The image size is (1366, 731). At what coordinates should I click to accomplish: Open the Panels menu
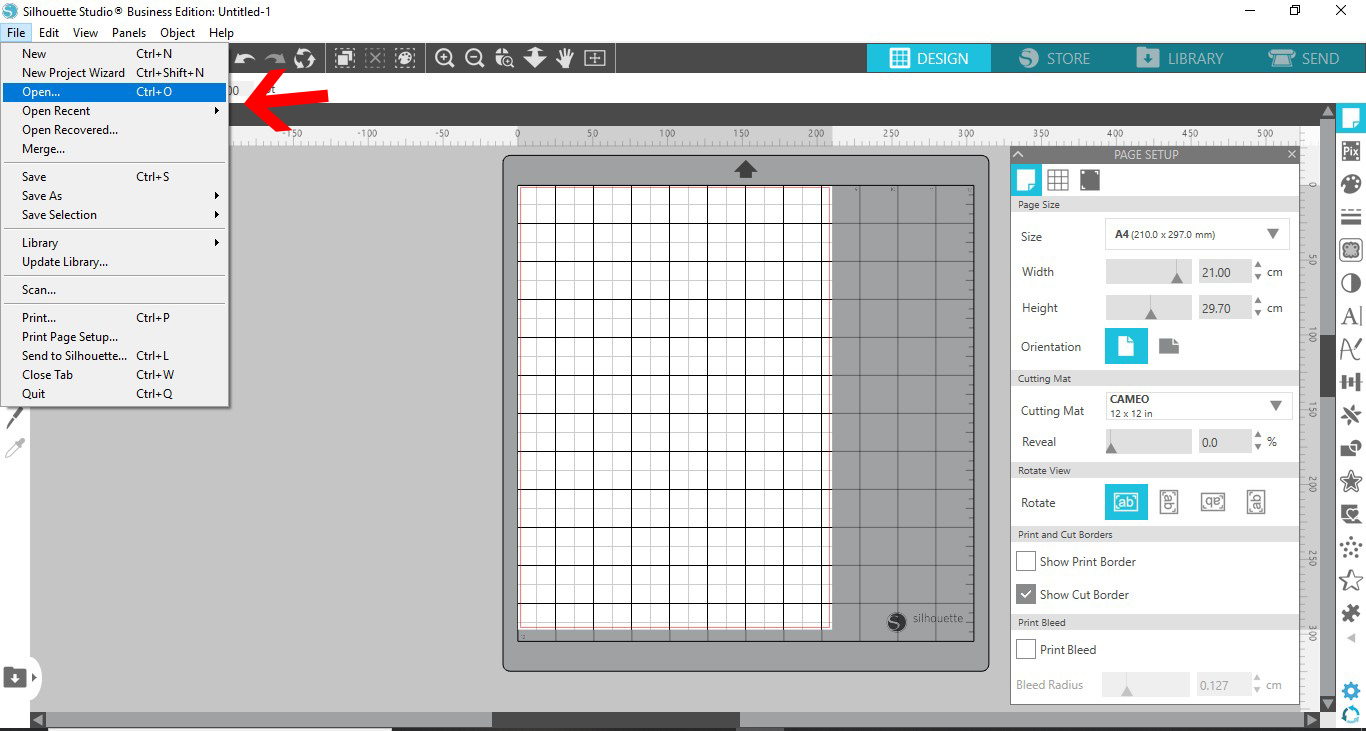(x=128, y=33)
